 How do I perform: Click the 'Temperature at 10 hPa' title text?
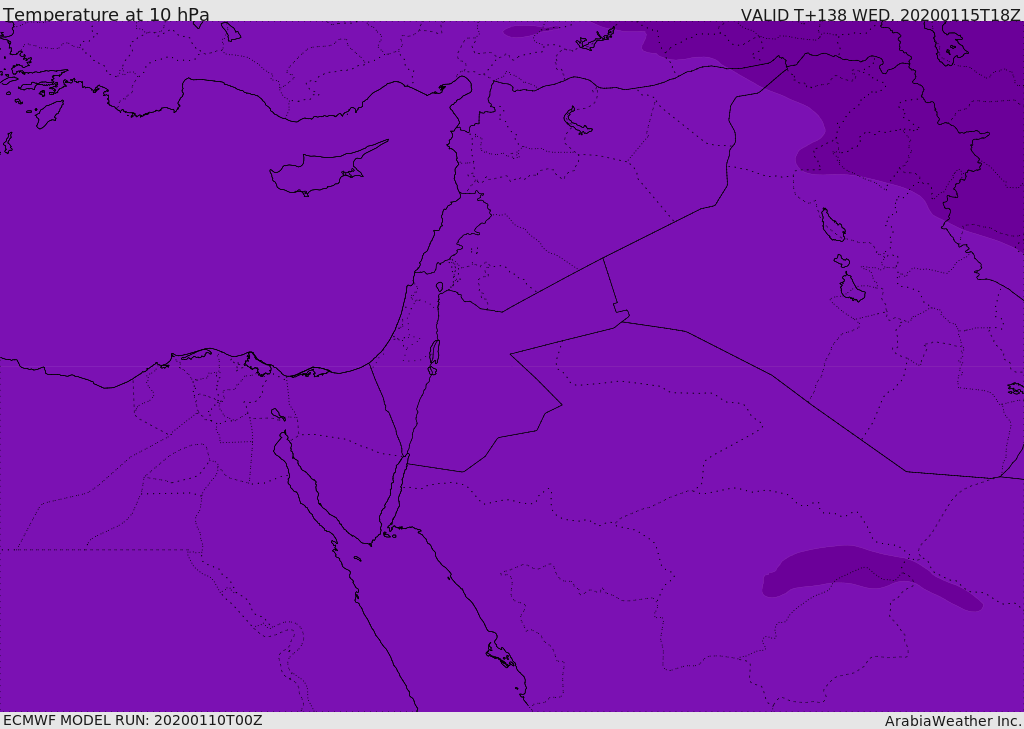(x=106, y=14)
